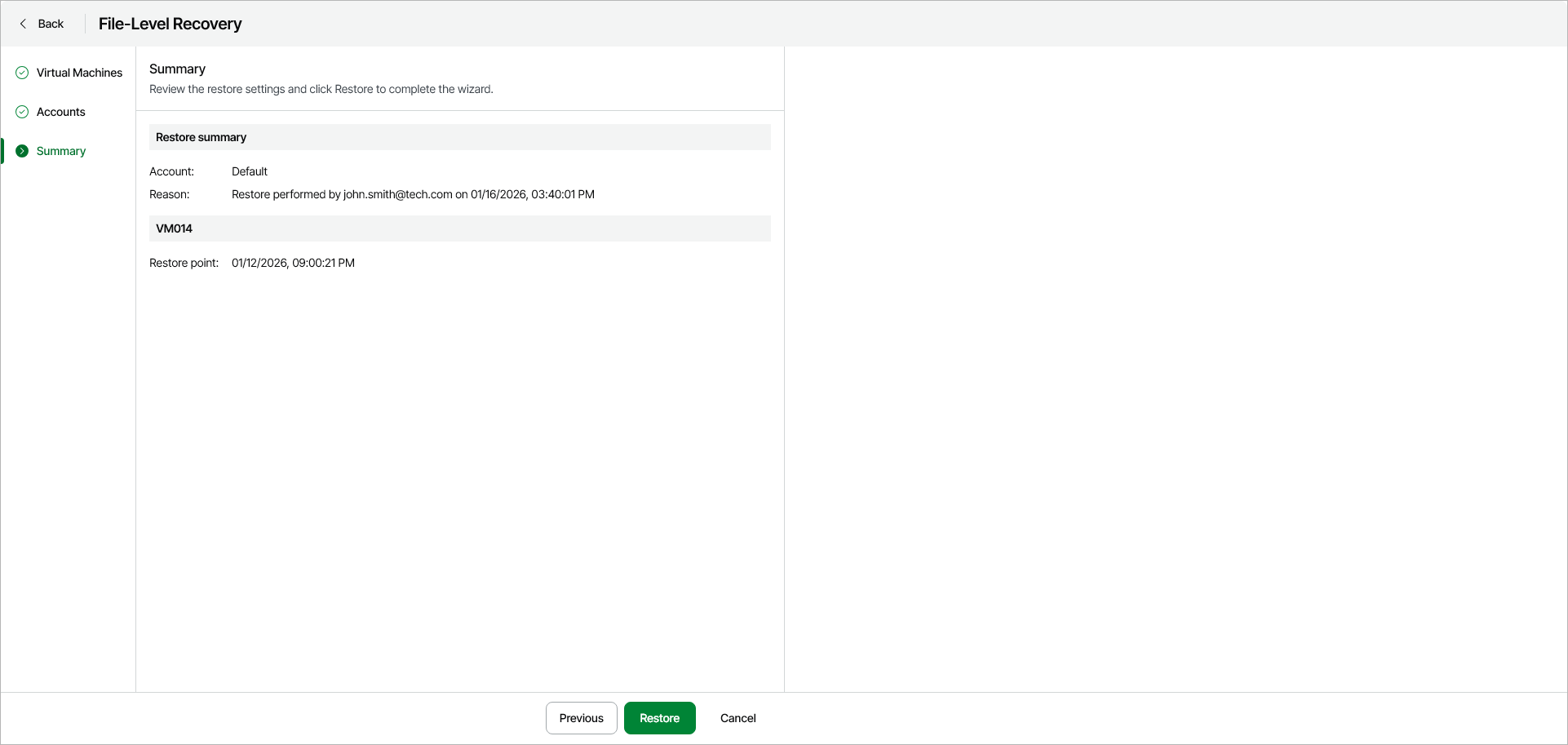Click the Back label in the header
Image resolution: width=1568 pixels, height=745 pixels.
pyautogui.click(x=51, y=24)
